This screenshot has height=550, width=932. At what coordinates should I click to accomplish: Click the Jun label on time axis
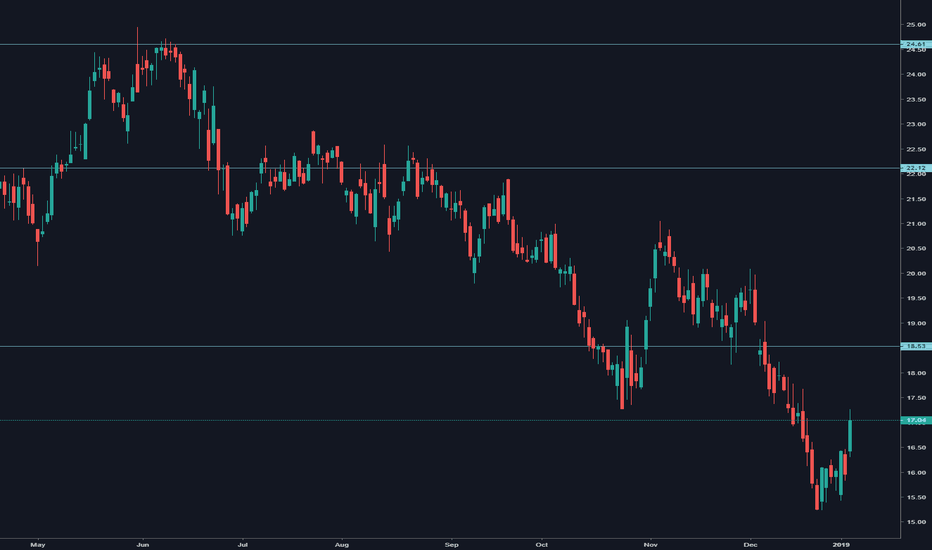[x=142, y=544]
